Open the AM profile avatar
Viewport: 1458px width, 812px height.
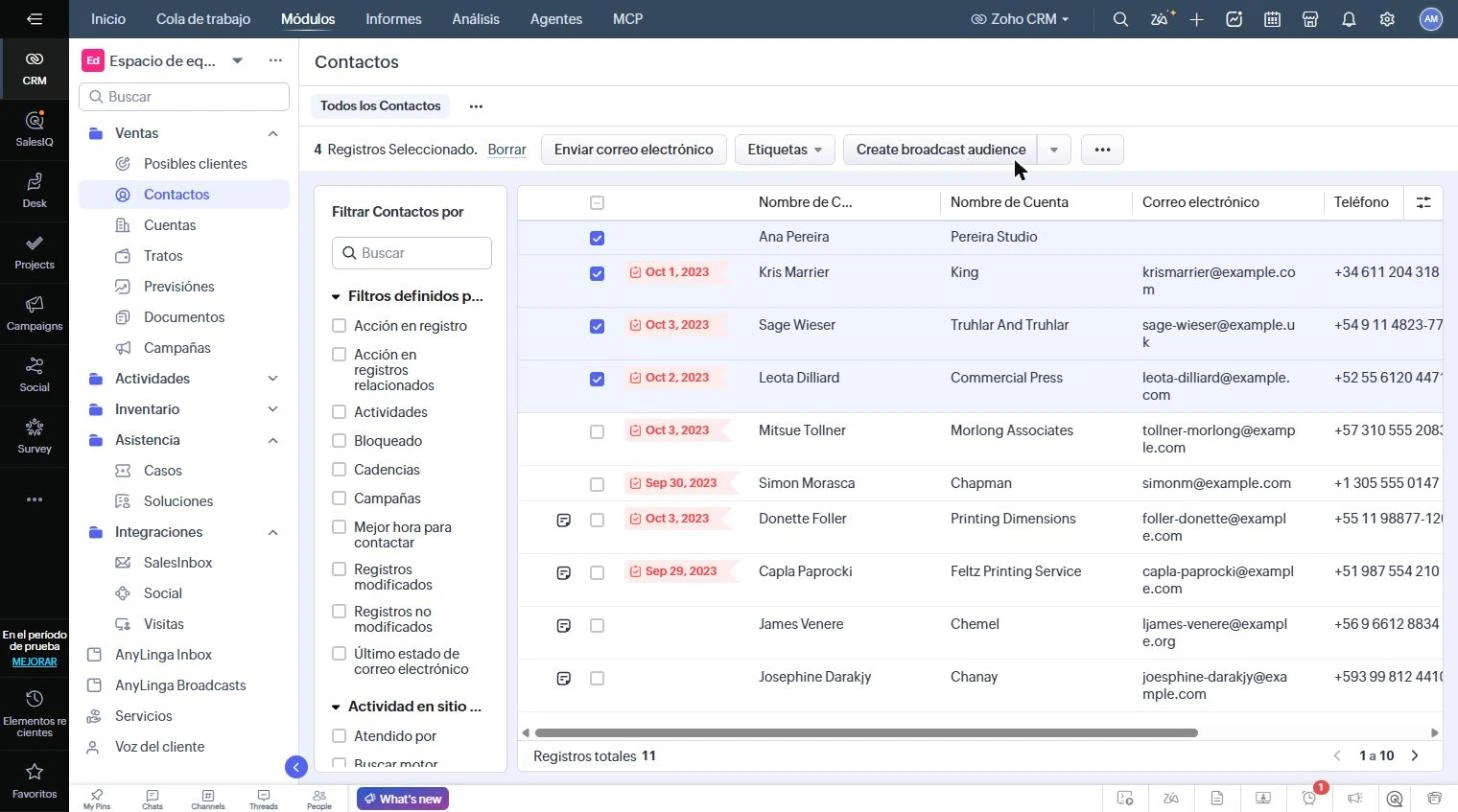tap(1431, 19)
